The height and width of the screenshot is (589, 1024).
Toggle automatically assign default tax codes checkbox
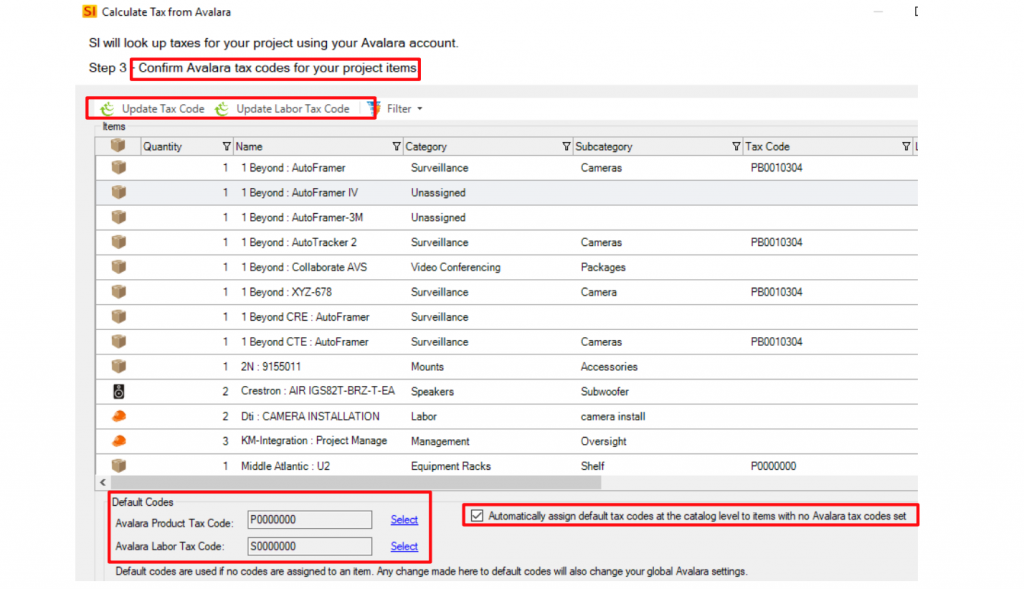tap(477, 516)
